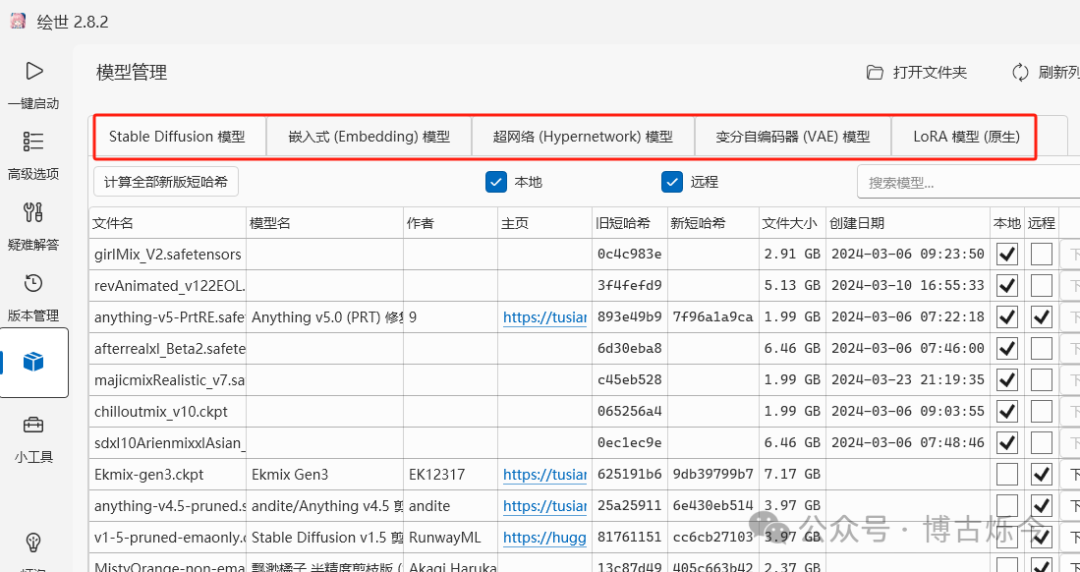
Task: Open the 一键启动 launch page
Action: [x=33, y=85]
